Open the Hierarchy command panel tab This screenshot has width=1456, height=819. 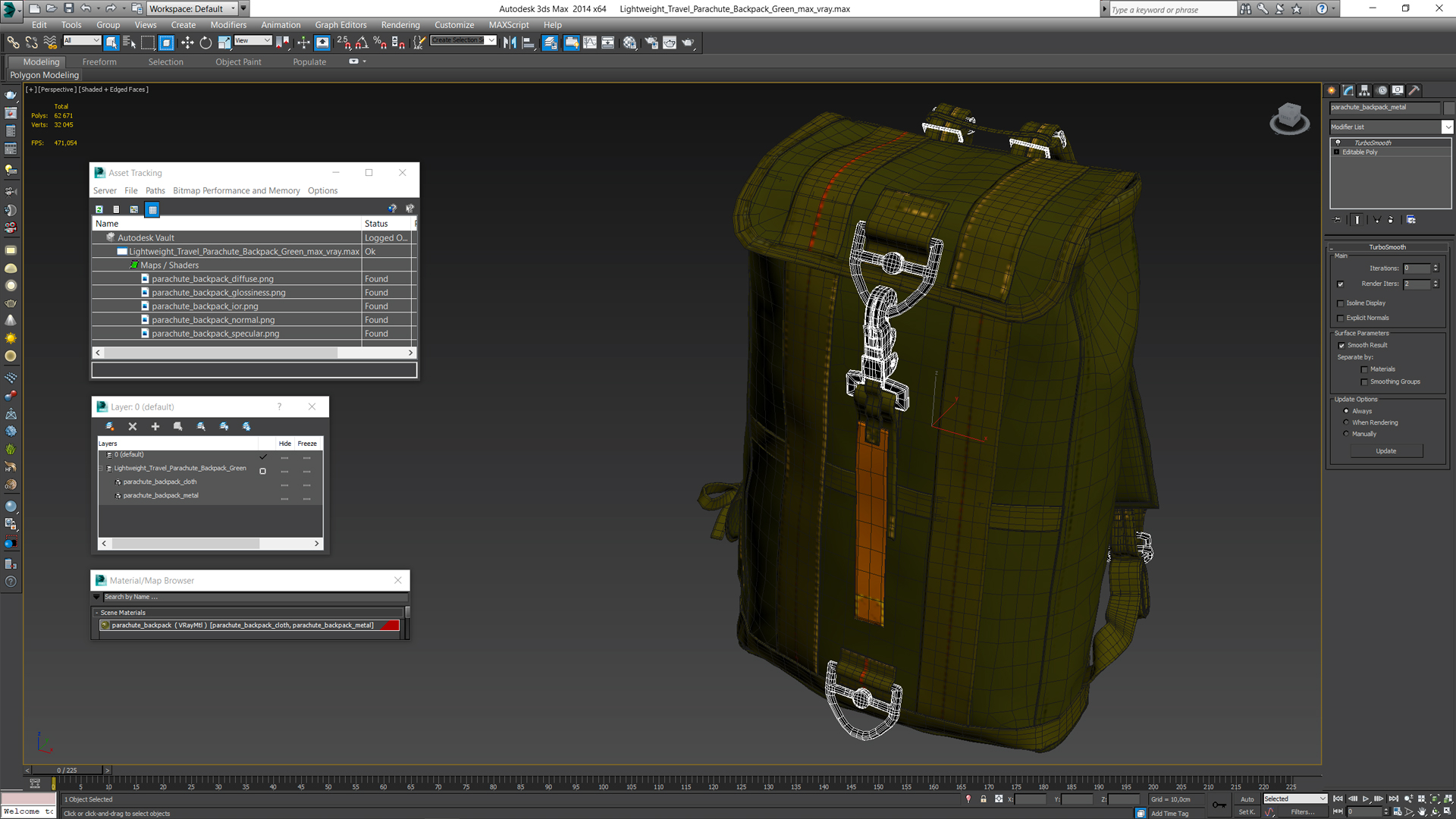pos(1364,90)
